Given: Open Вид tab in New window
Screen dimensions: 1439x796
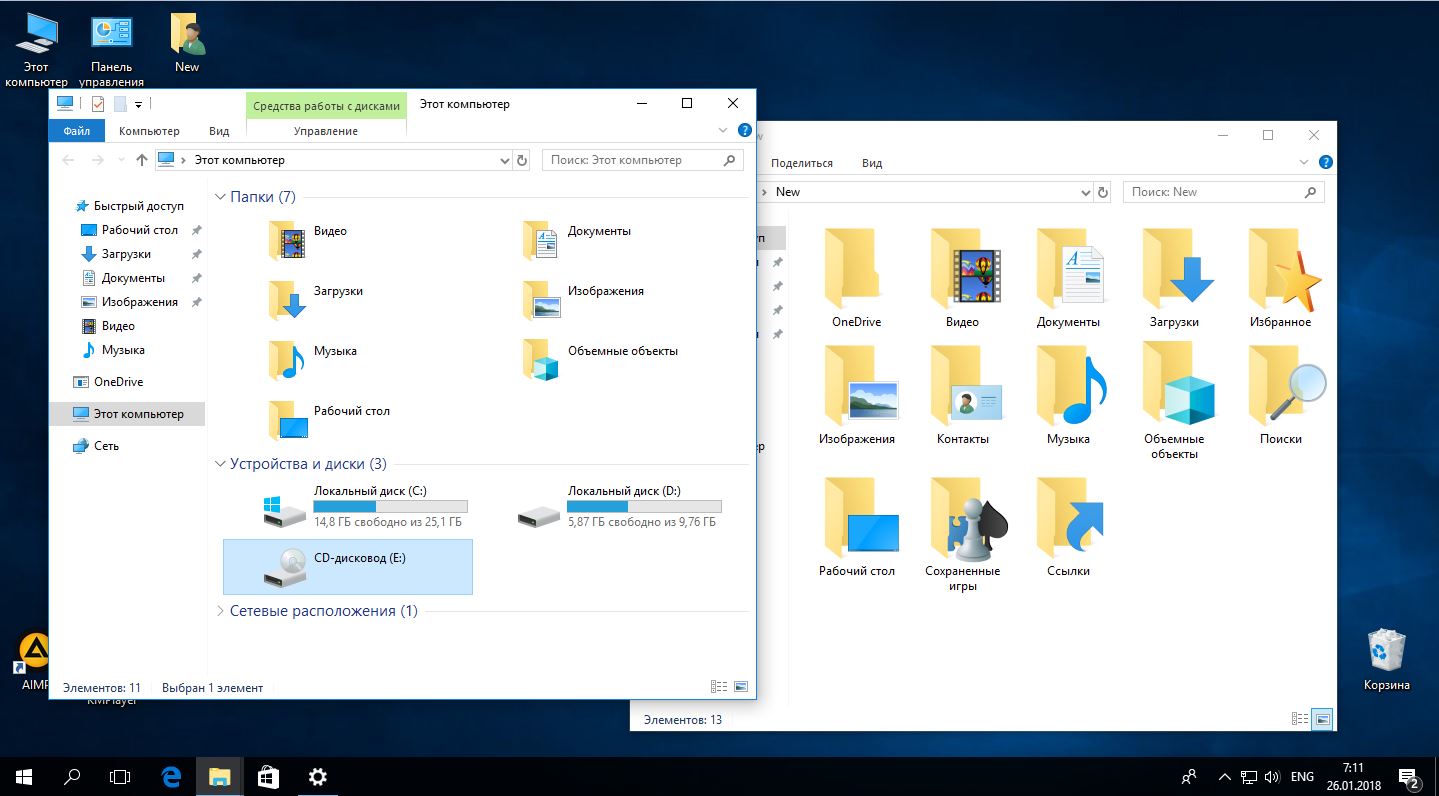Looking at the screenshot, I should pyautogui.click(x=872, y=163).
